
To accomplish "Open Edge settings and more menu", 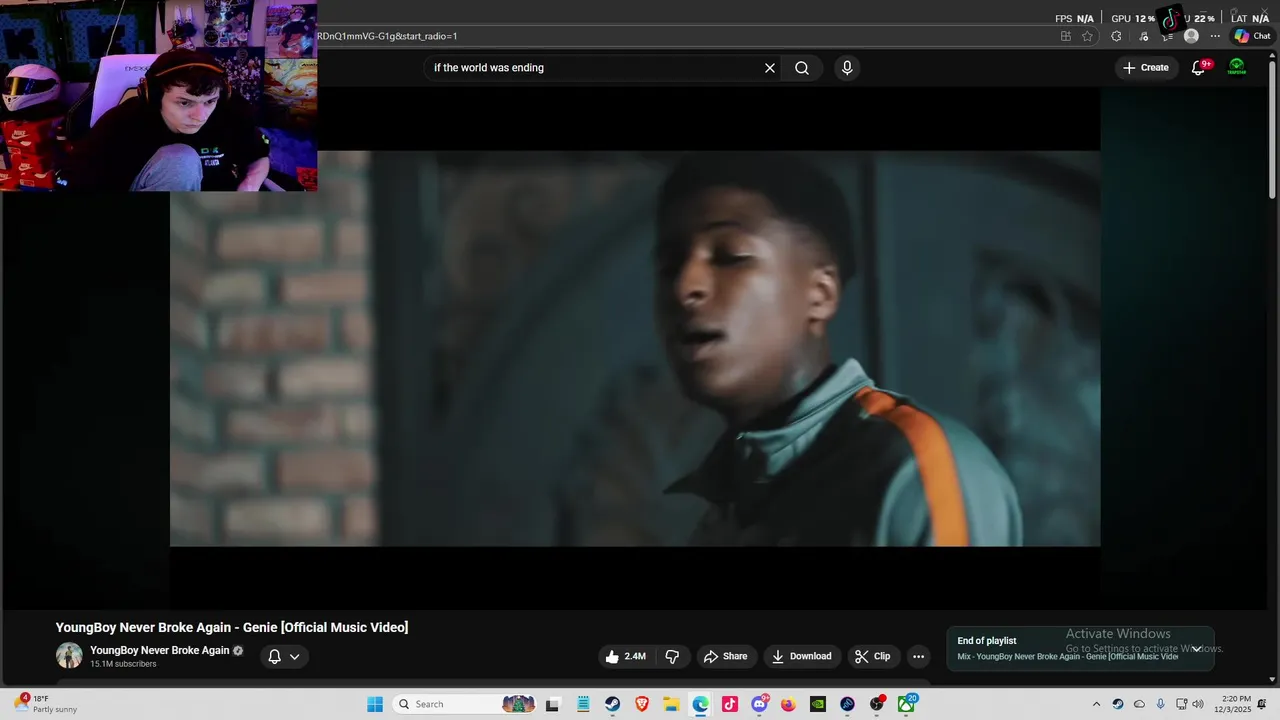I will 1215,36.
